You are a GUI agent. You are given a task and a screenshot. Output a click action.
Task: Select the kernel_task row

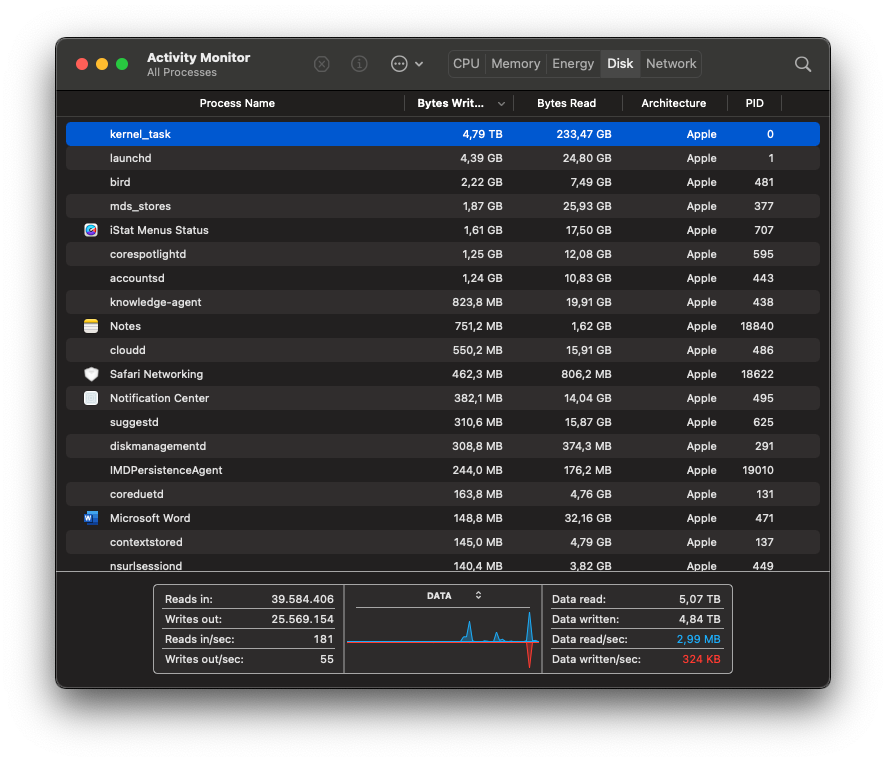tap(443, 134)
